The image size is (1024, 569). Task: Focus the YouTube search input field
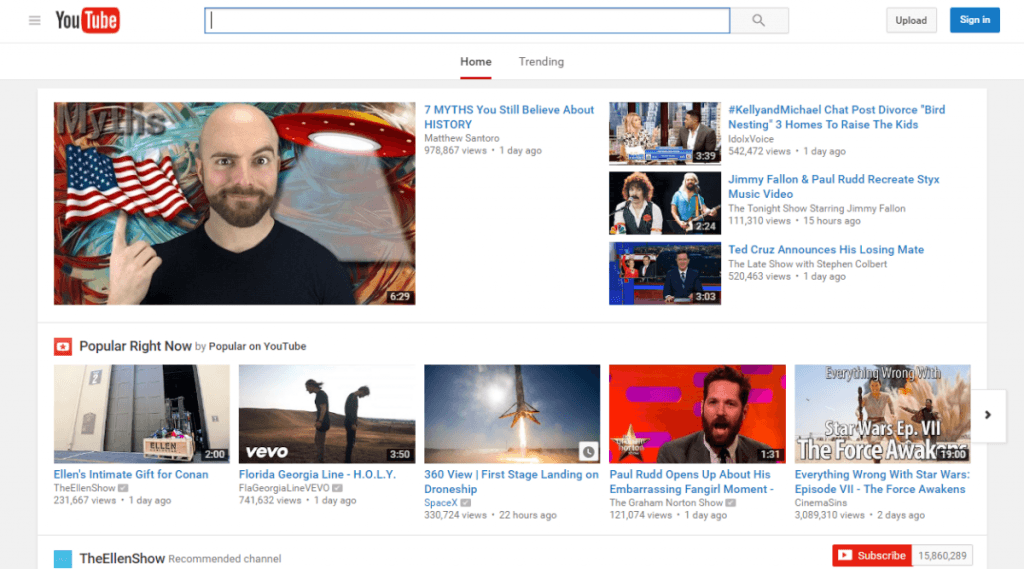coord(467,20)
